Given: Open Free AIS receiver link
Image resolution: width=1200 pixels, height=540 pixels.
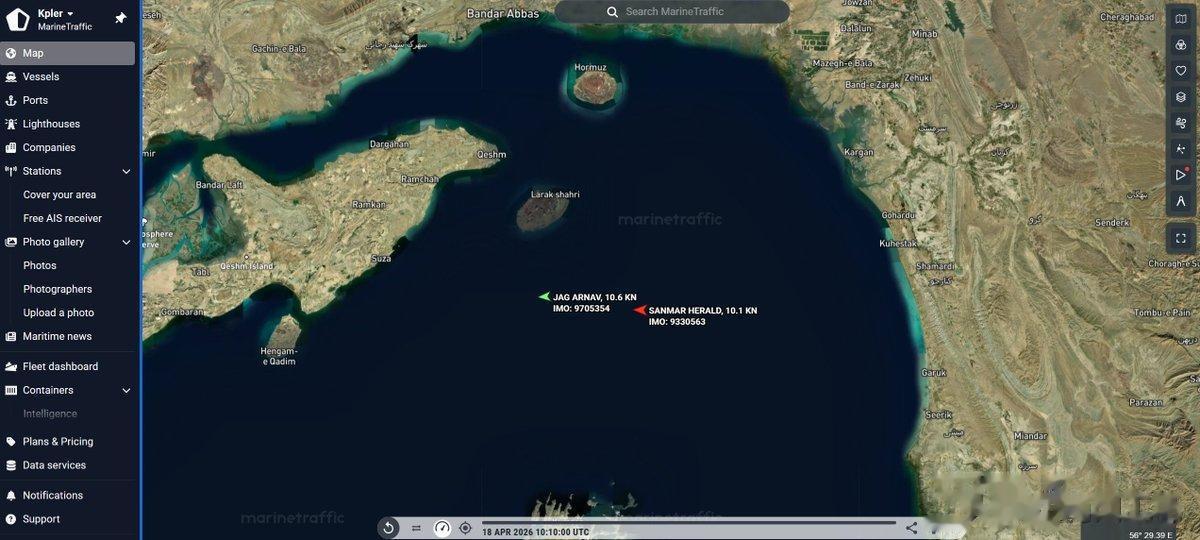Looking at the screenshot, I should 63,218.
